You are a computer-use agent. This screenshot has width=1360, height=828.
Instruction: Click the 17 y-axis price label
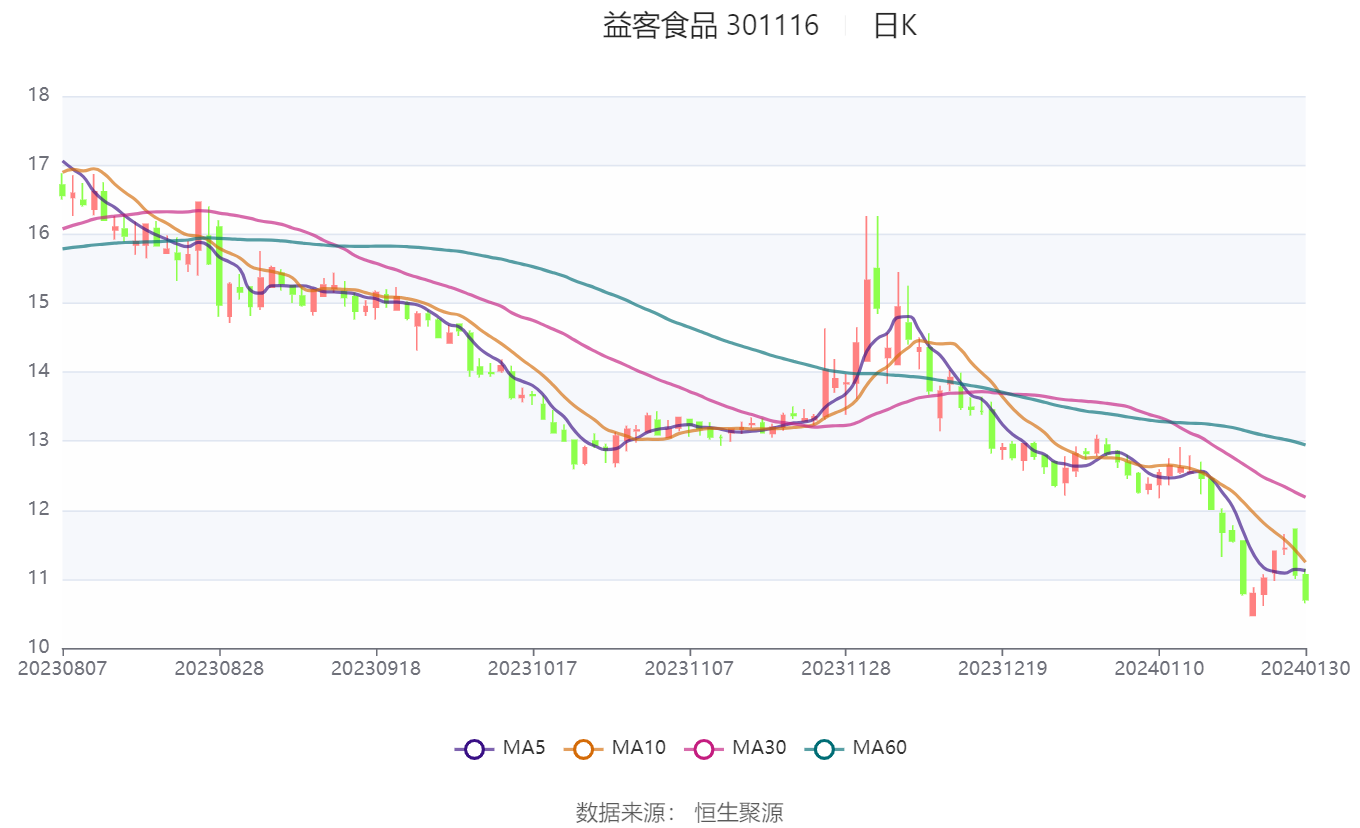tap(39, 165)
